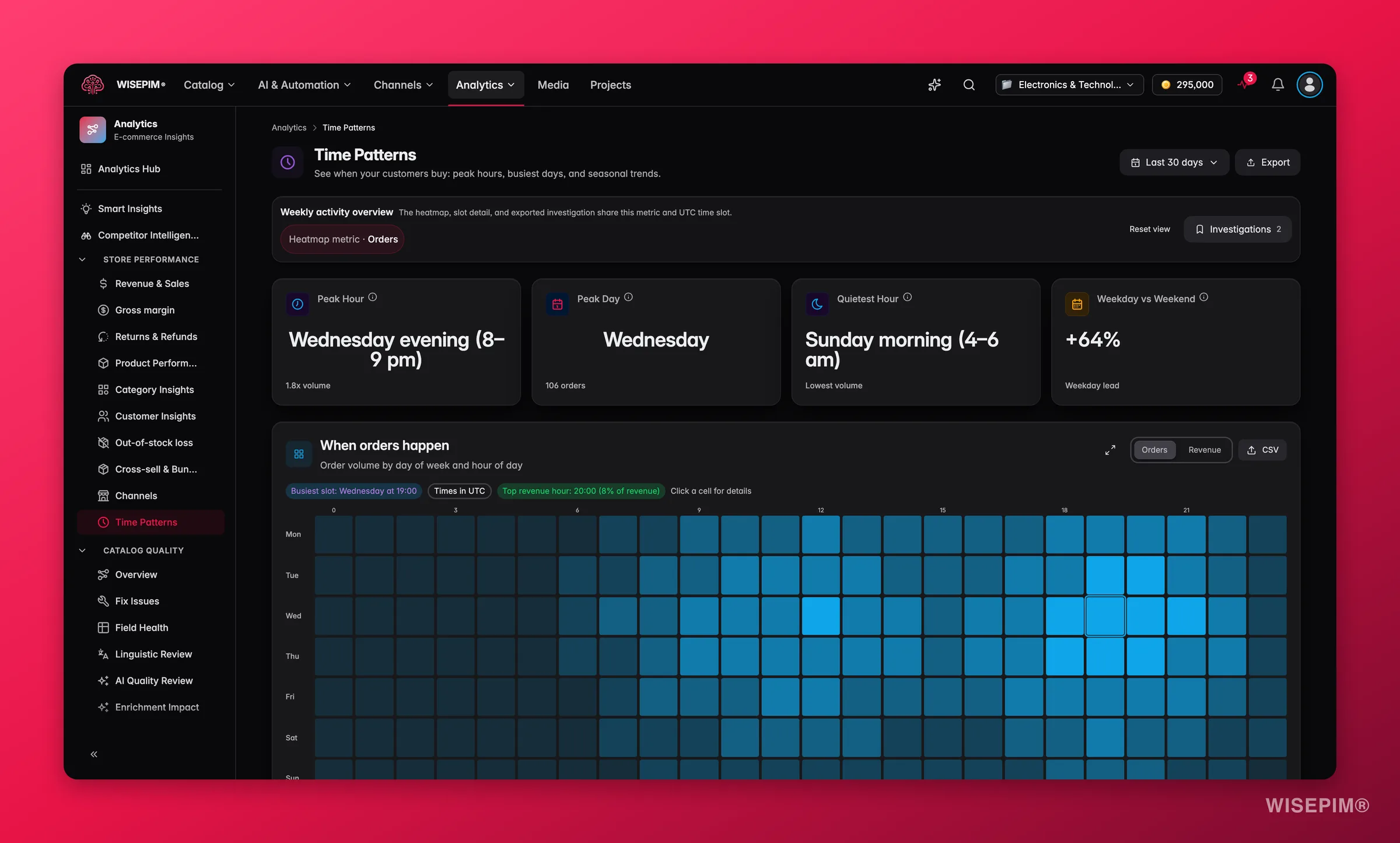1400x843 pixels.
Task: Go to the Media tab
Action: tap(553, 85)
